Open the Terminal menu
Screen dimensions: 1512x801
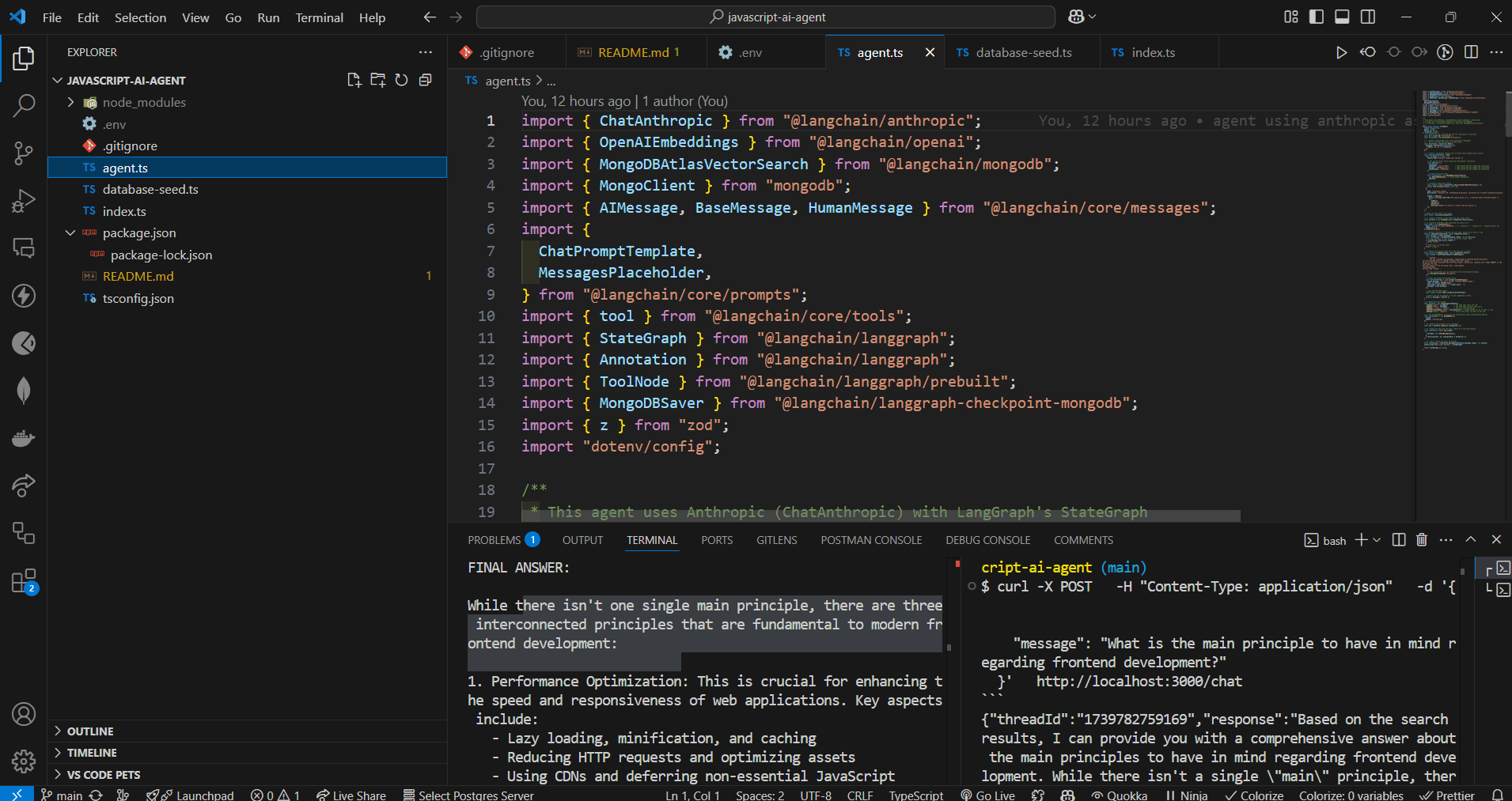coord(319,17)
